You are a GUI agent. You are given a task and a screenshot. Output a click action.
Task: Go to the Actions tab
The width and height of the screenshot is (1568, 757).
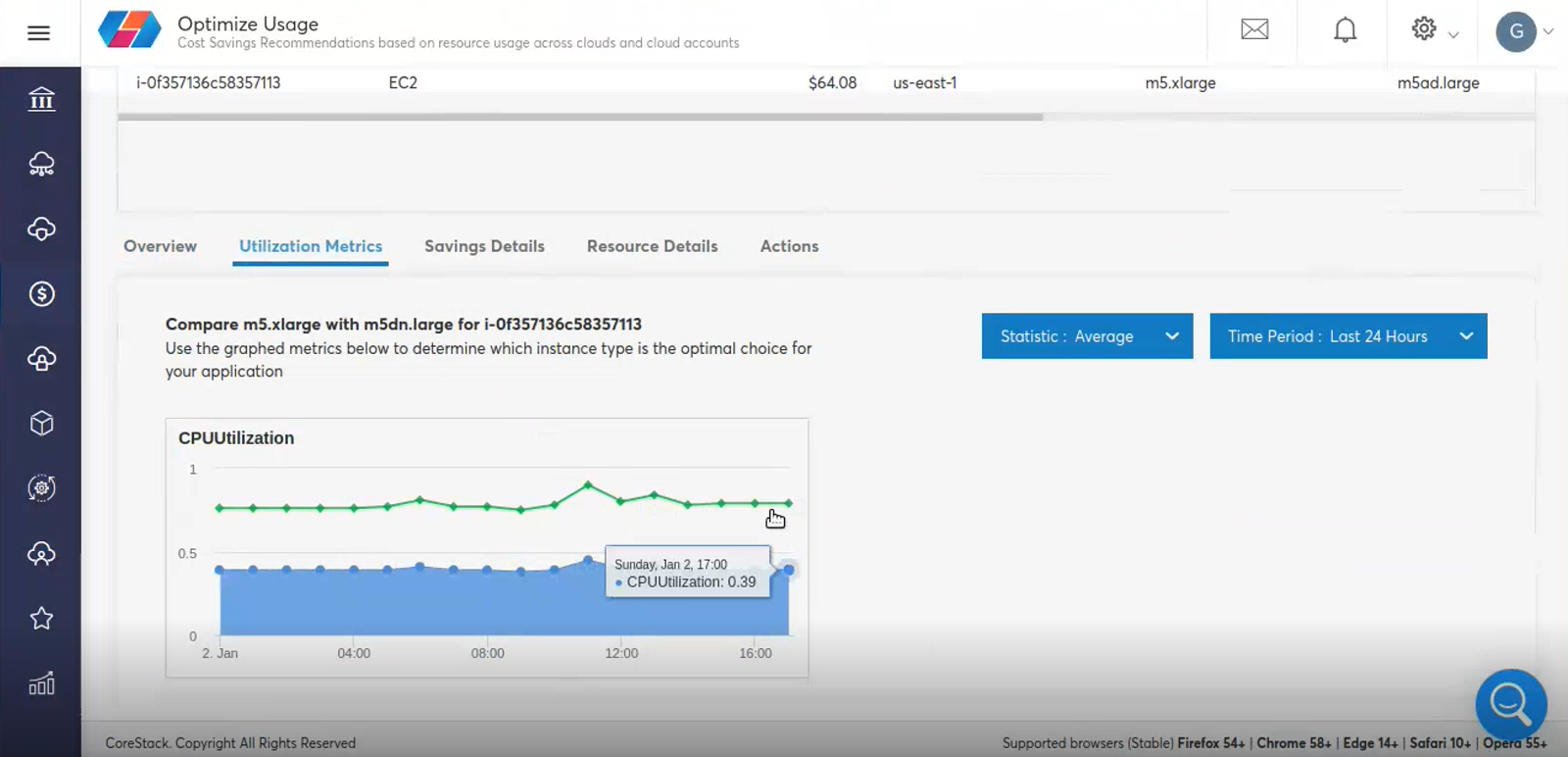pos(789,246)
